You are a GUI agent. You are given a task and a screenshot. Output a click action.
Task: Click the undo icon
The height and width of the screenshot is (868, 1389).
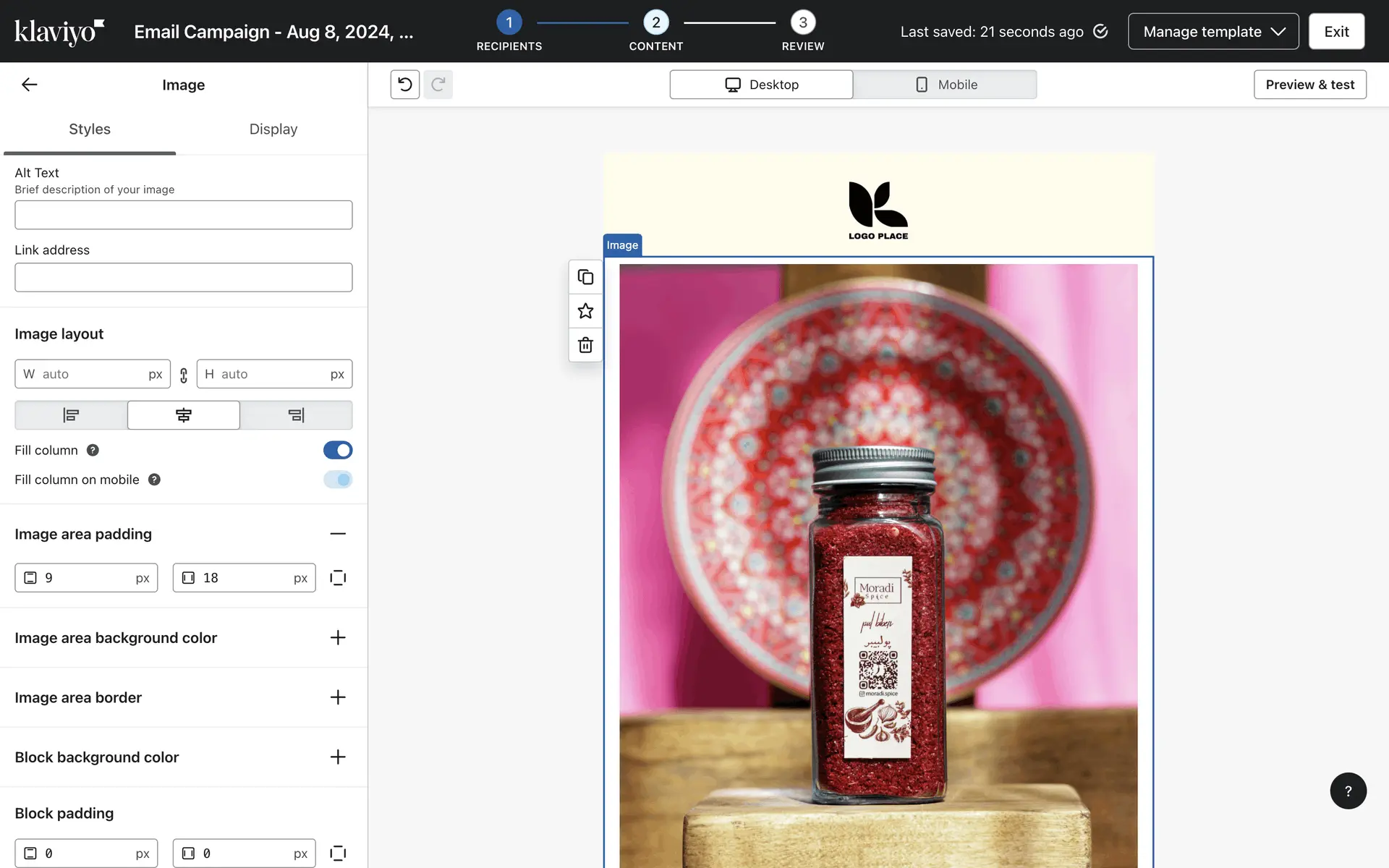pos(405,85)
